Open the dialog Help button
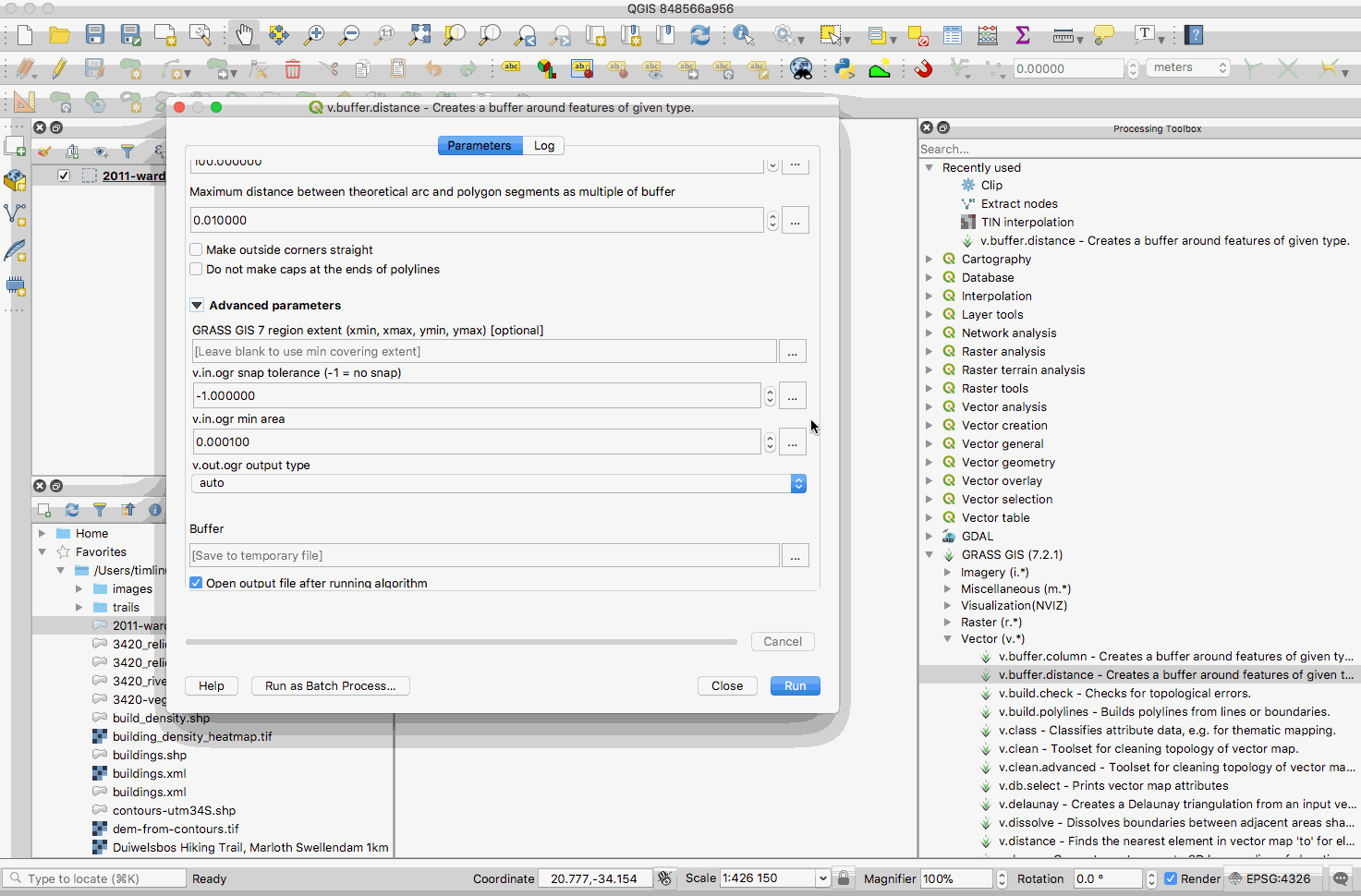This screenshot has height=896, width=1361. tap(212, 685)
